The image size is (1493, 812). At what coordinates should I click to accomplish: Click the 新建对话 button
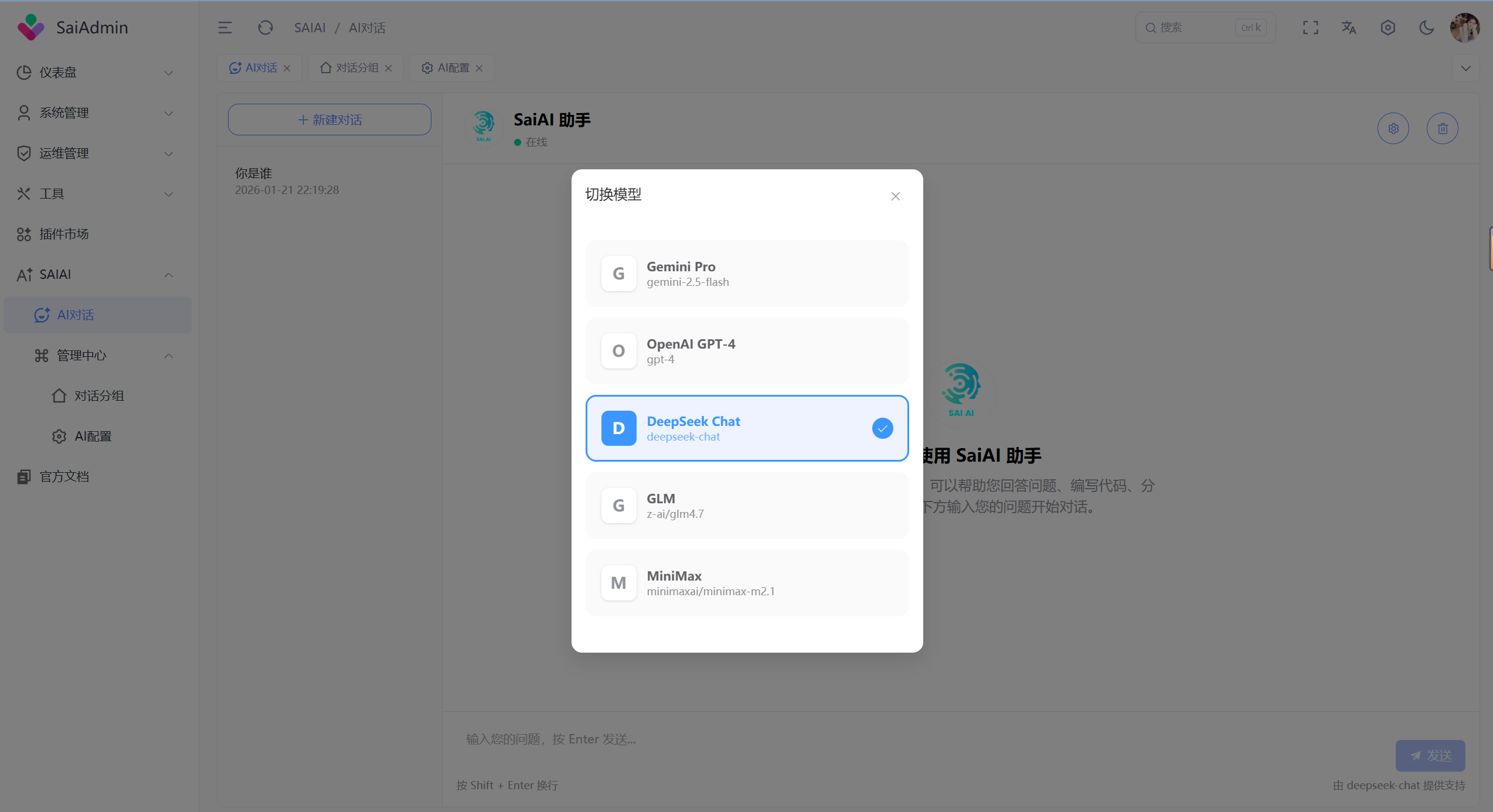pos(329,120)
